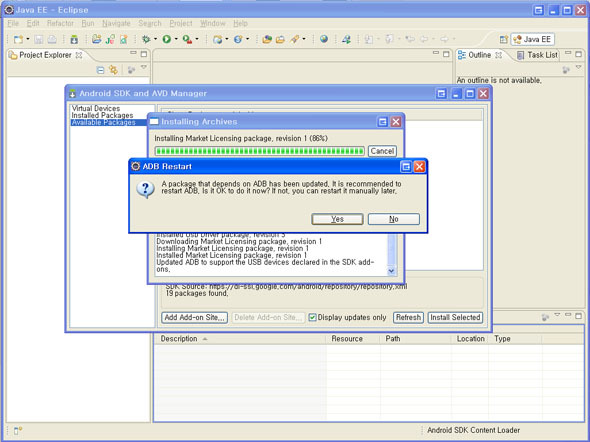Click Android SDK Content Loader status text

[473, 430]
